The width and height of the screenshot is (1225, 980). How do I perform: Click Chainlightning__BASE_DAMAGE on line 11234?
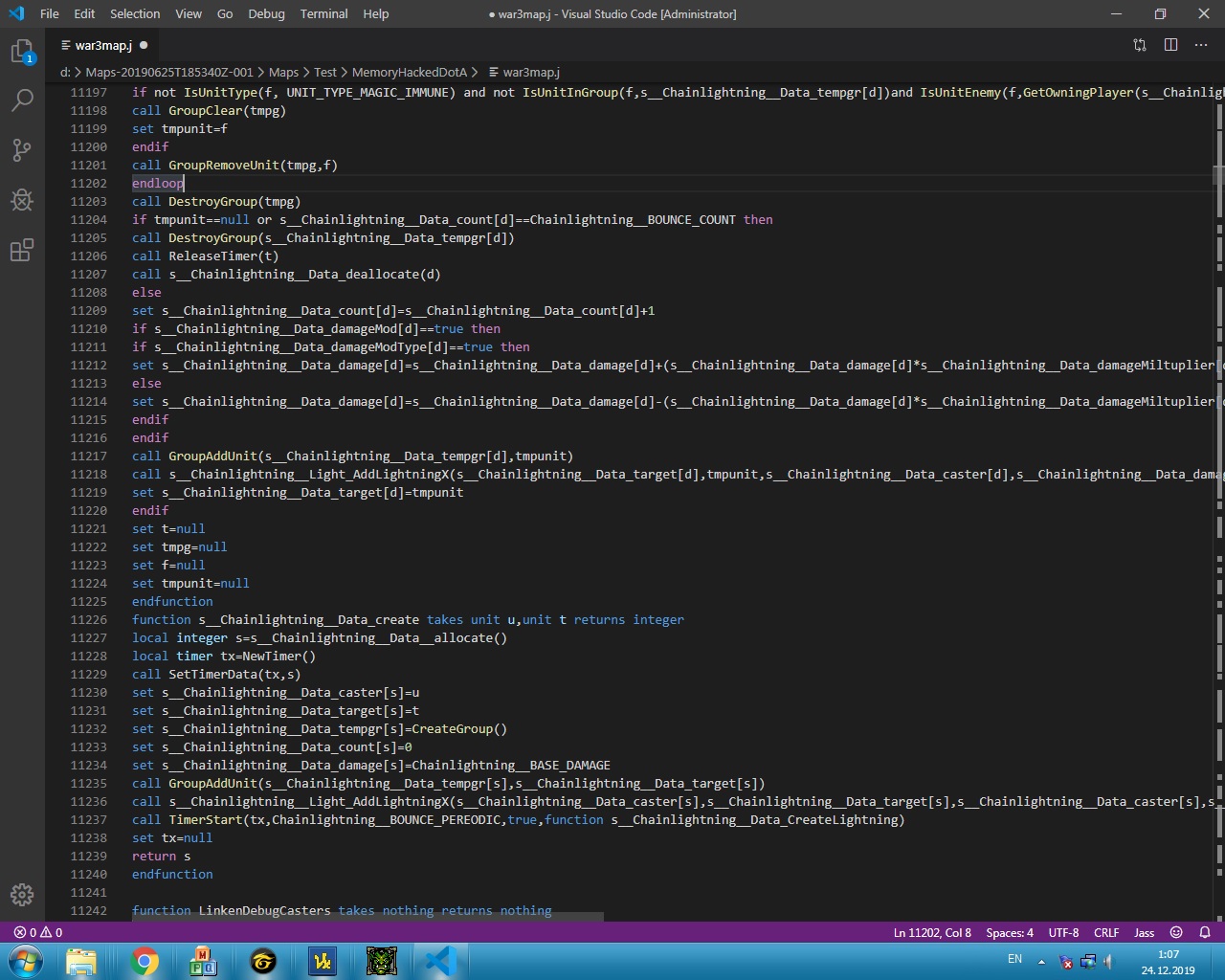point(511,765)
